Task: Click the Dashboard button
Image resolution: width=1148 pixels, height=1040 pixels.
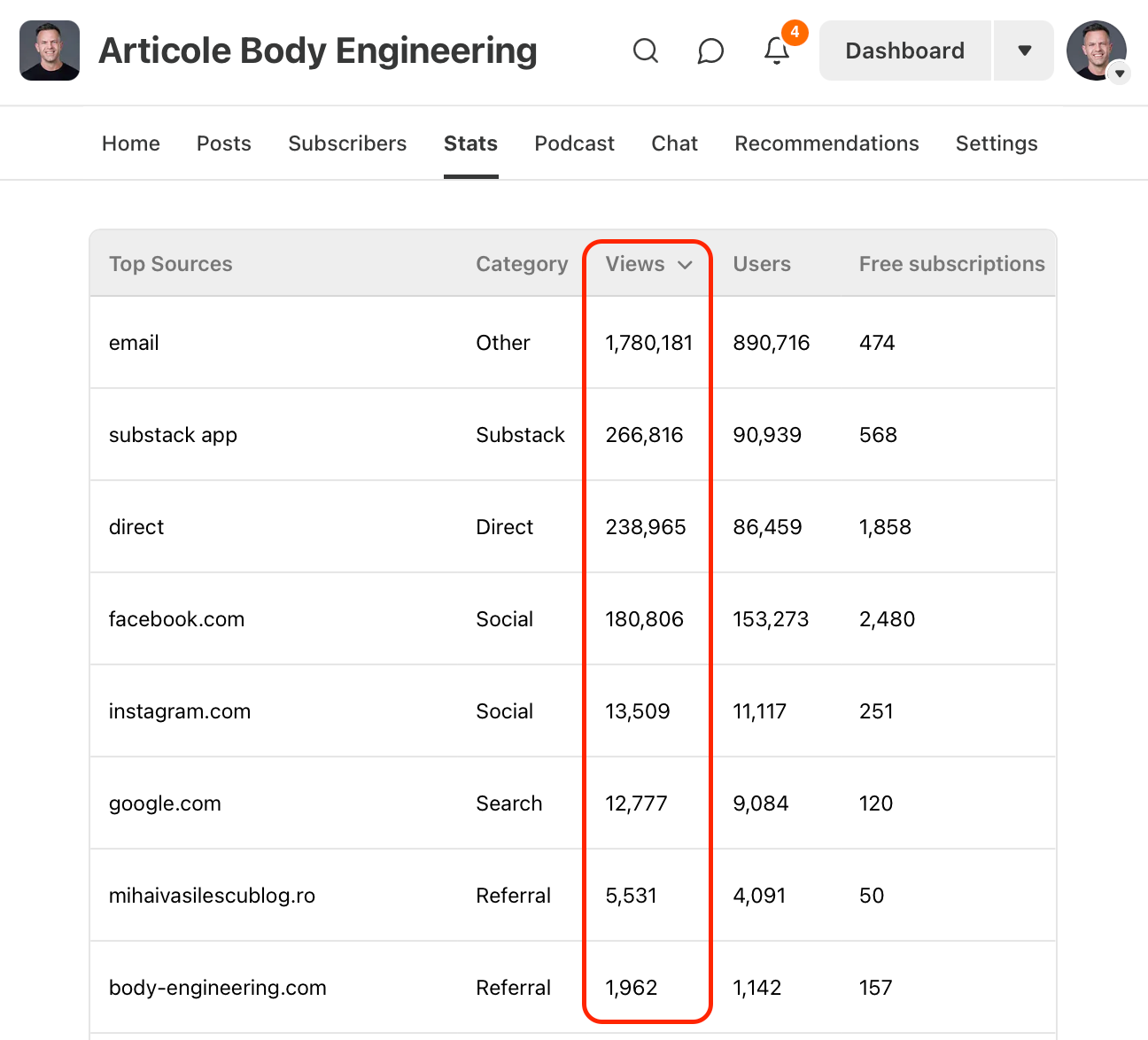Action: (904, 50)
